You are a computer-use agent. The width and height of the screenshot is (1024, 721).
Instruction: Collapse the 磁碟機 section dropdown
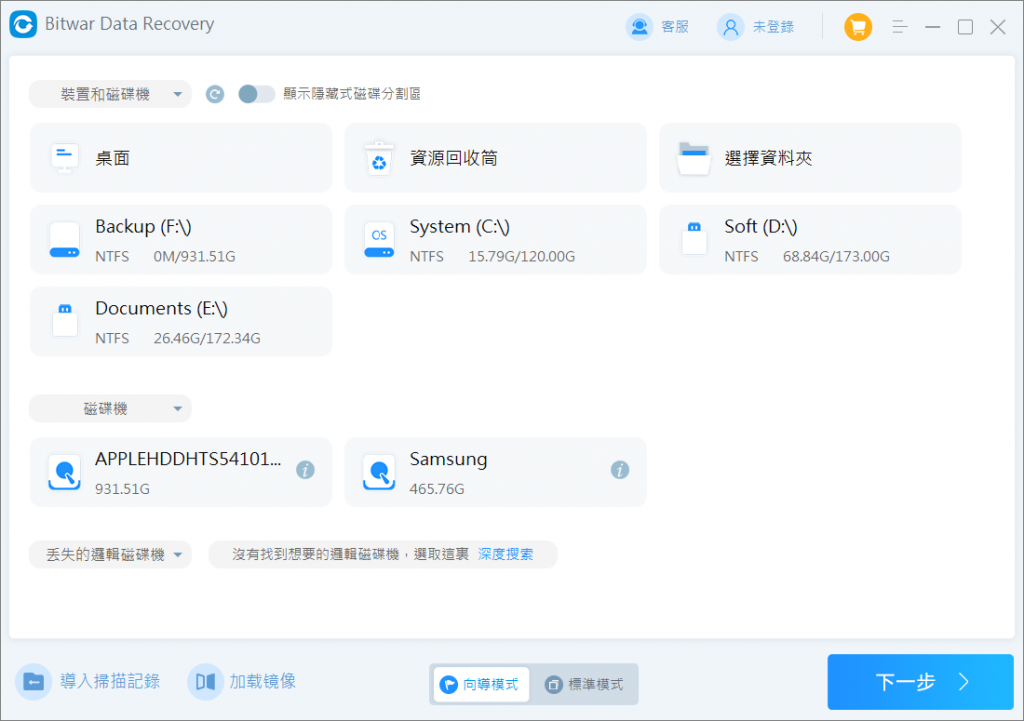pos(110,409)
